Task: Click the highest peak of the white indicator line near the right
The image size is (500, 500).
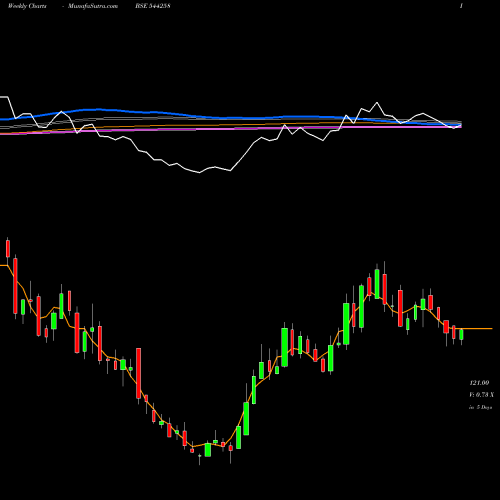Action: [377, 103]
